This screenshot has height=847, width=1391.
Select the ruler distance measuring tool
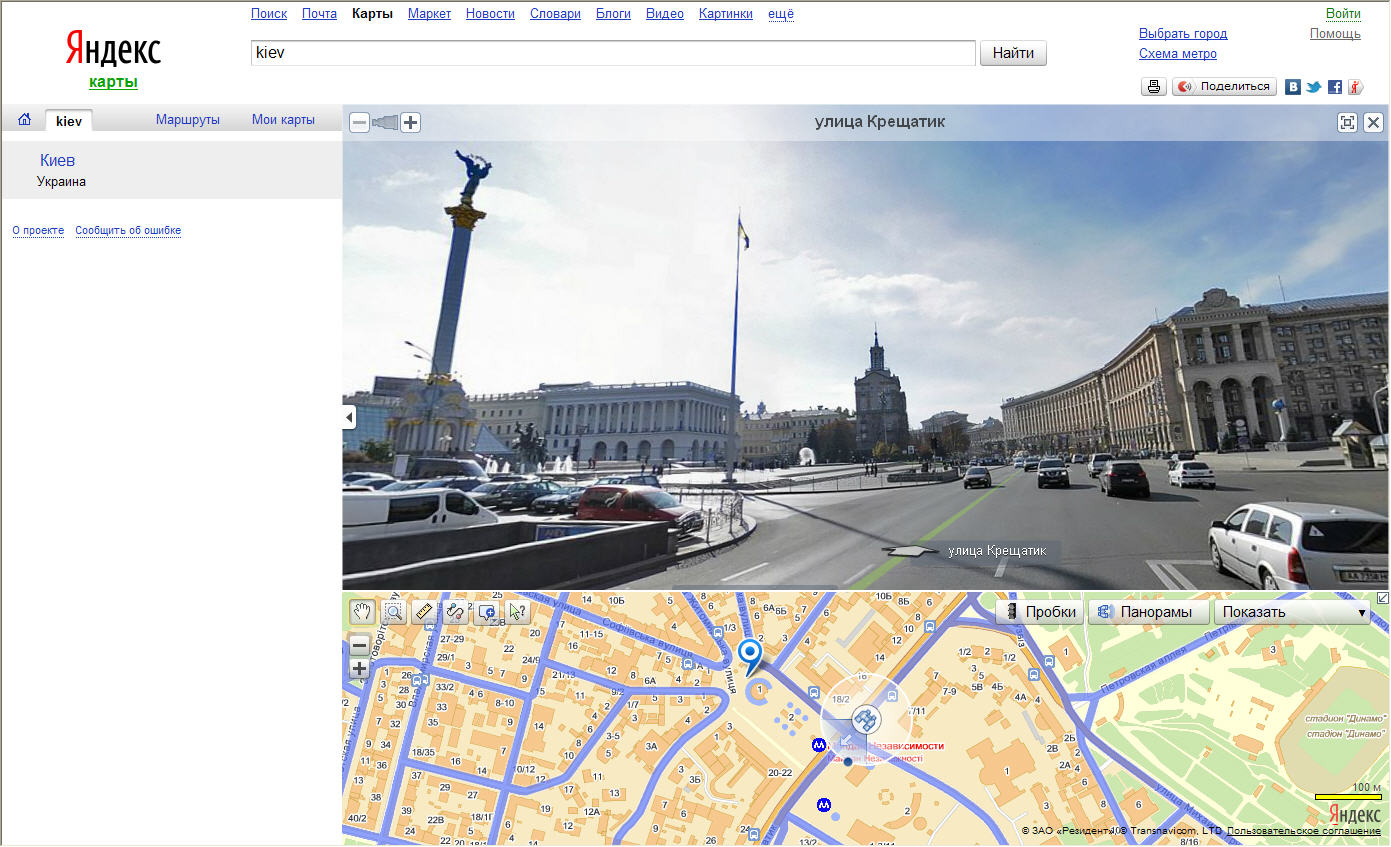click(x=424, y=611)
